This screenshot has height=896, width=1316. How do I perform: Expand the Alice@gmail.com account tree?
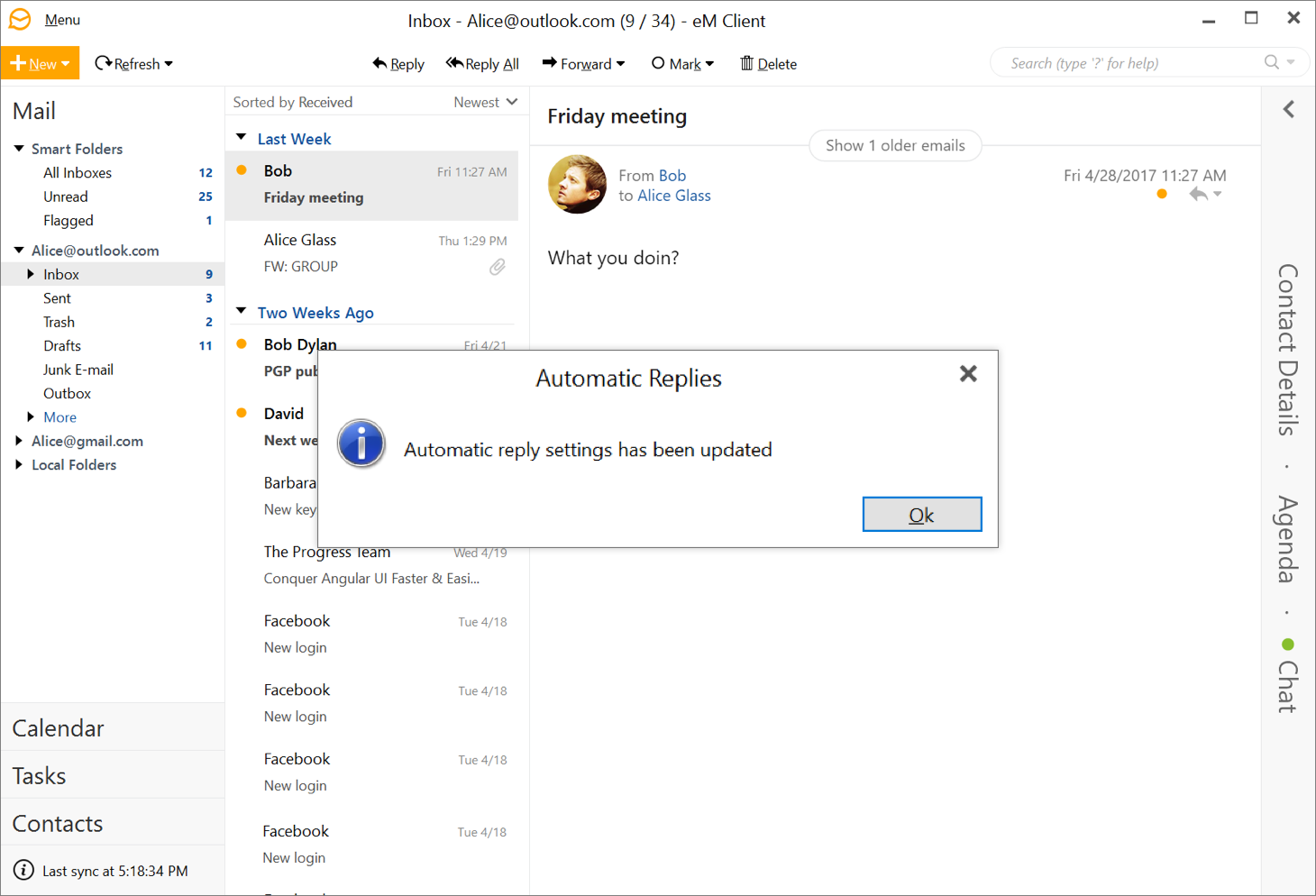pos(19,441)
